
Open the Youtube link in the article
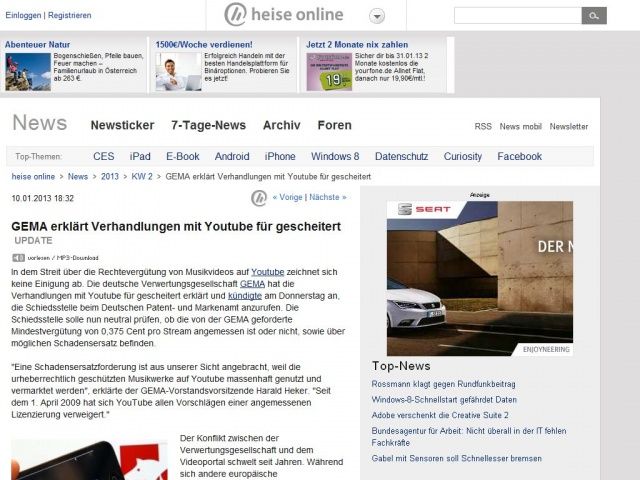[268, 272]
